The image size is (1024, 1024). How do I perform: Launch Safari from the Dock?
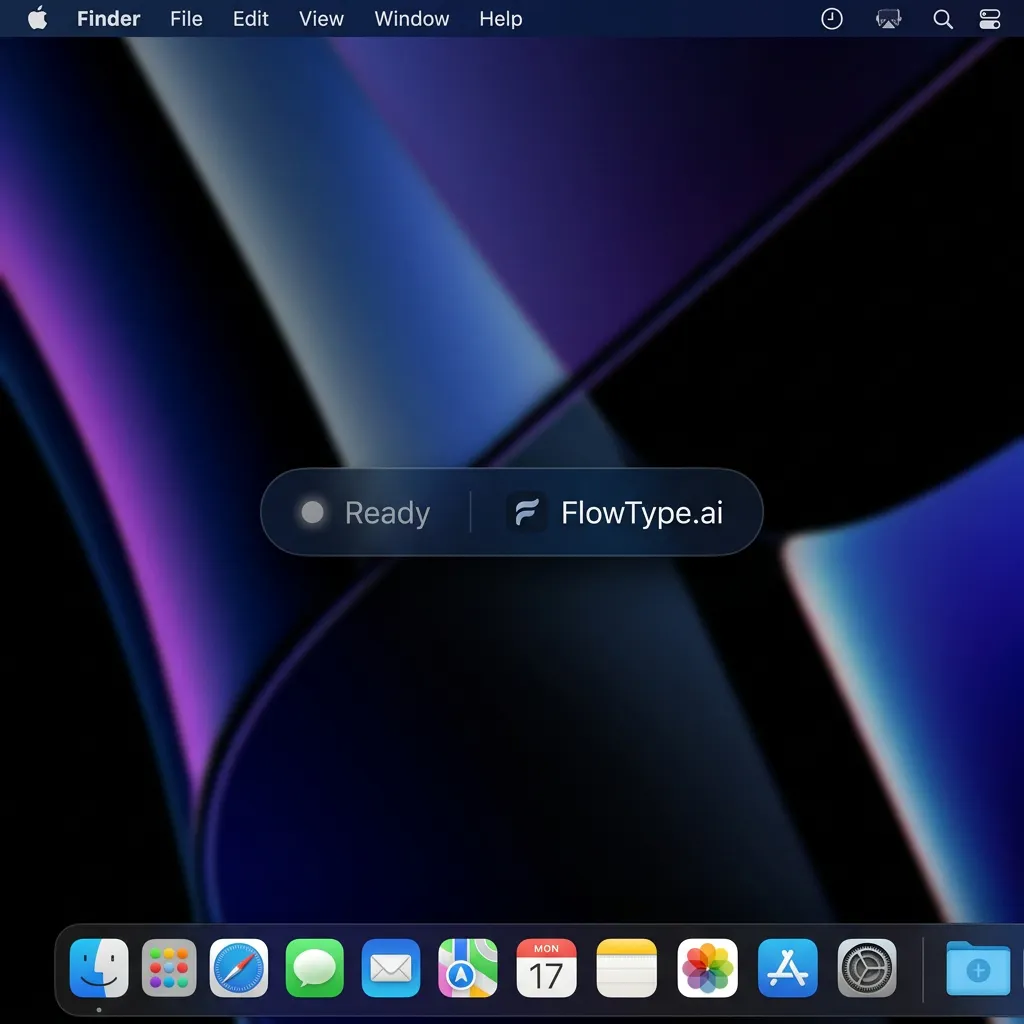[238, 968]
